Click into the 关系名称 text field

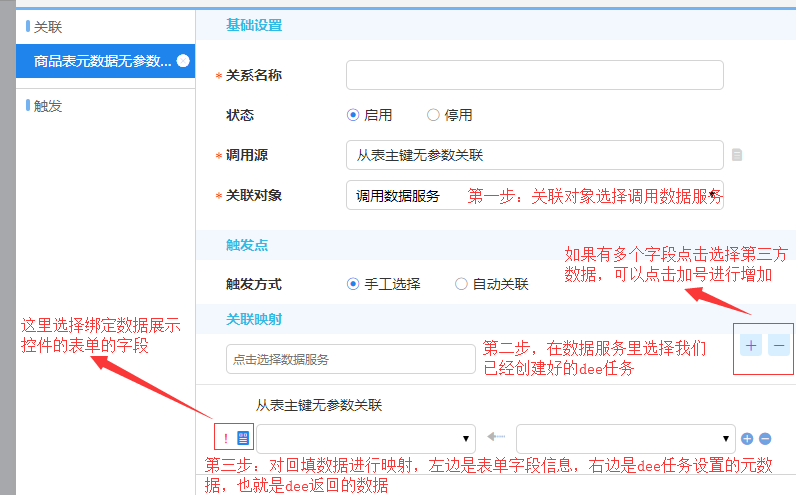(535, 75)
